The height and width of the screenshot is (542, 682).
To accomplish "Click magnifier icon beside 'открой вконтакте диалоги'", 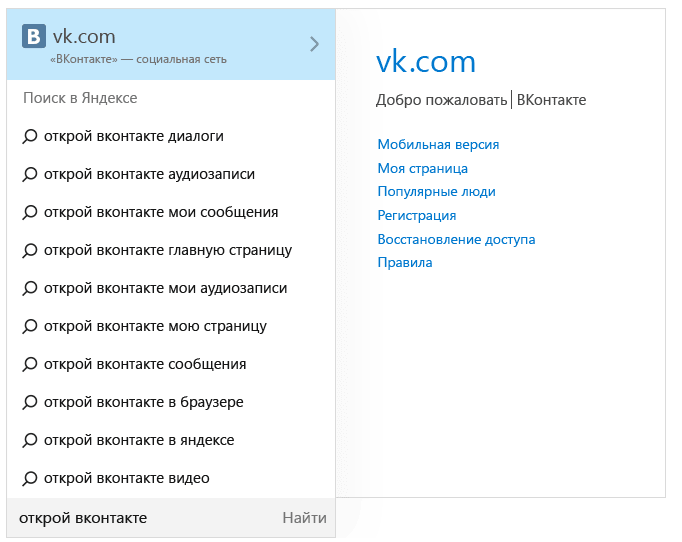I will pos(30,137).
